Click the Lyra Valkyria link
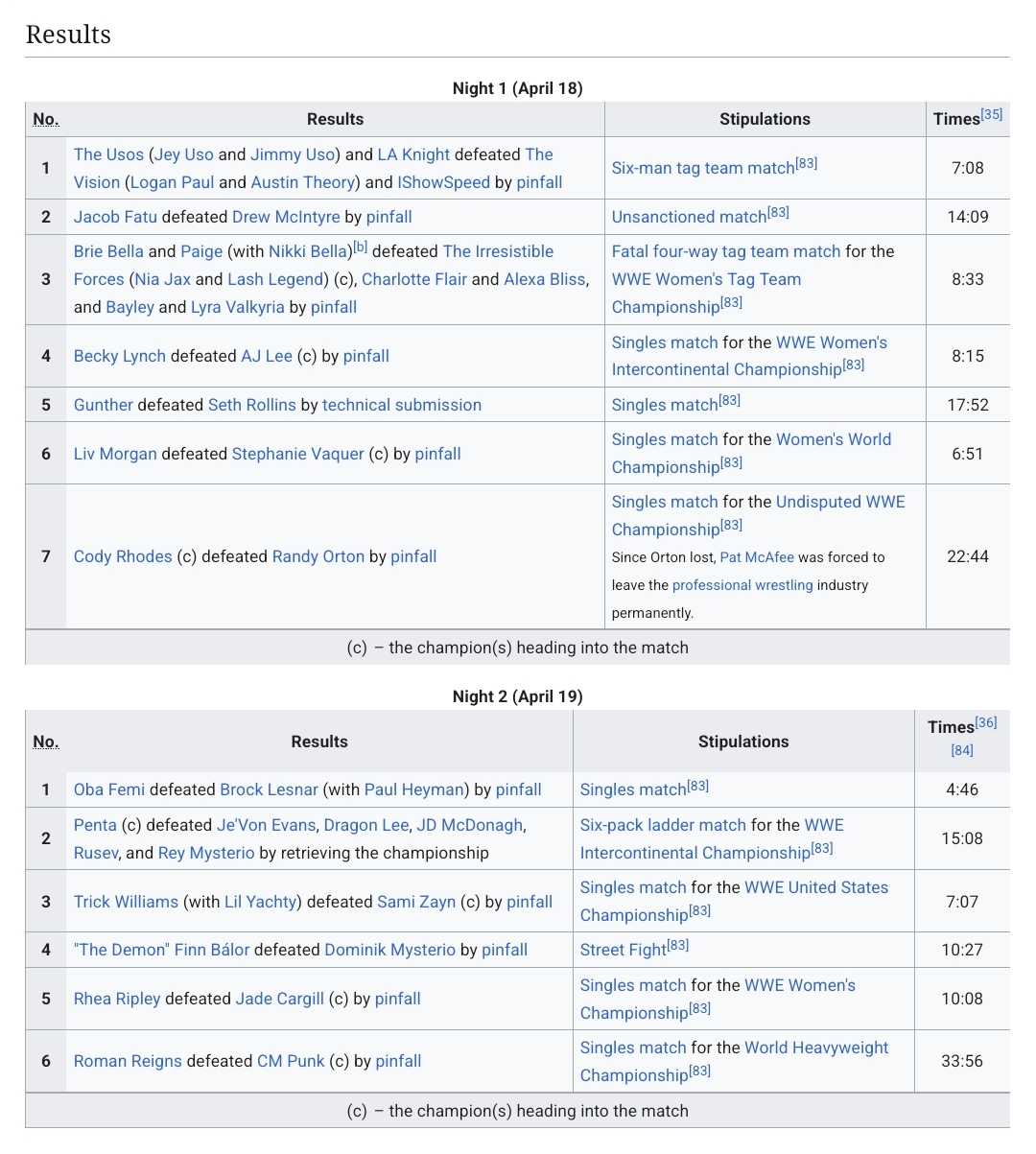This screenshot has width=1036, height=1154. pos(238,307)
